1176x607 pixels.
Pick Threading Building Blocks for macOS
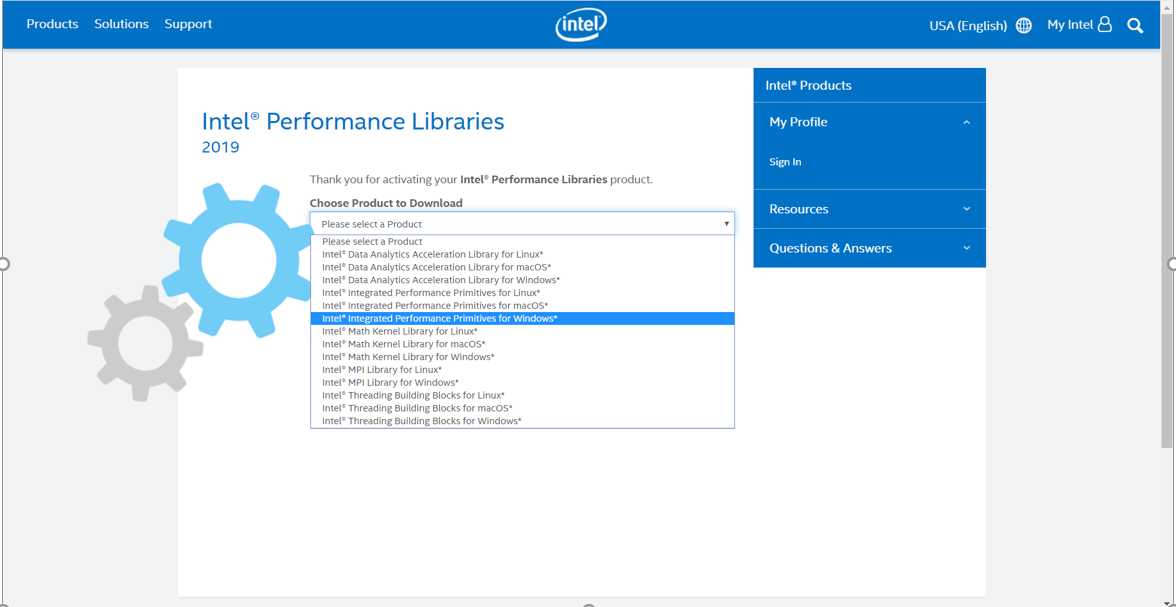click(x=522, y=408)
